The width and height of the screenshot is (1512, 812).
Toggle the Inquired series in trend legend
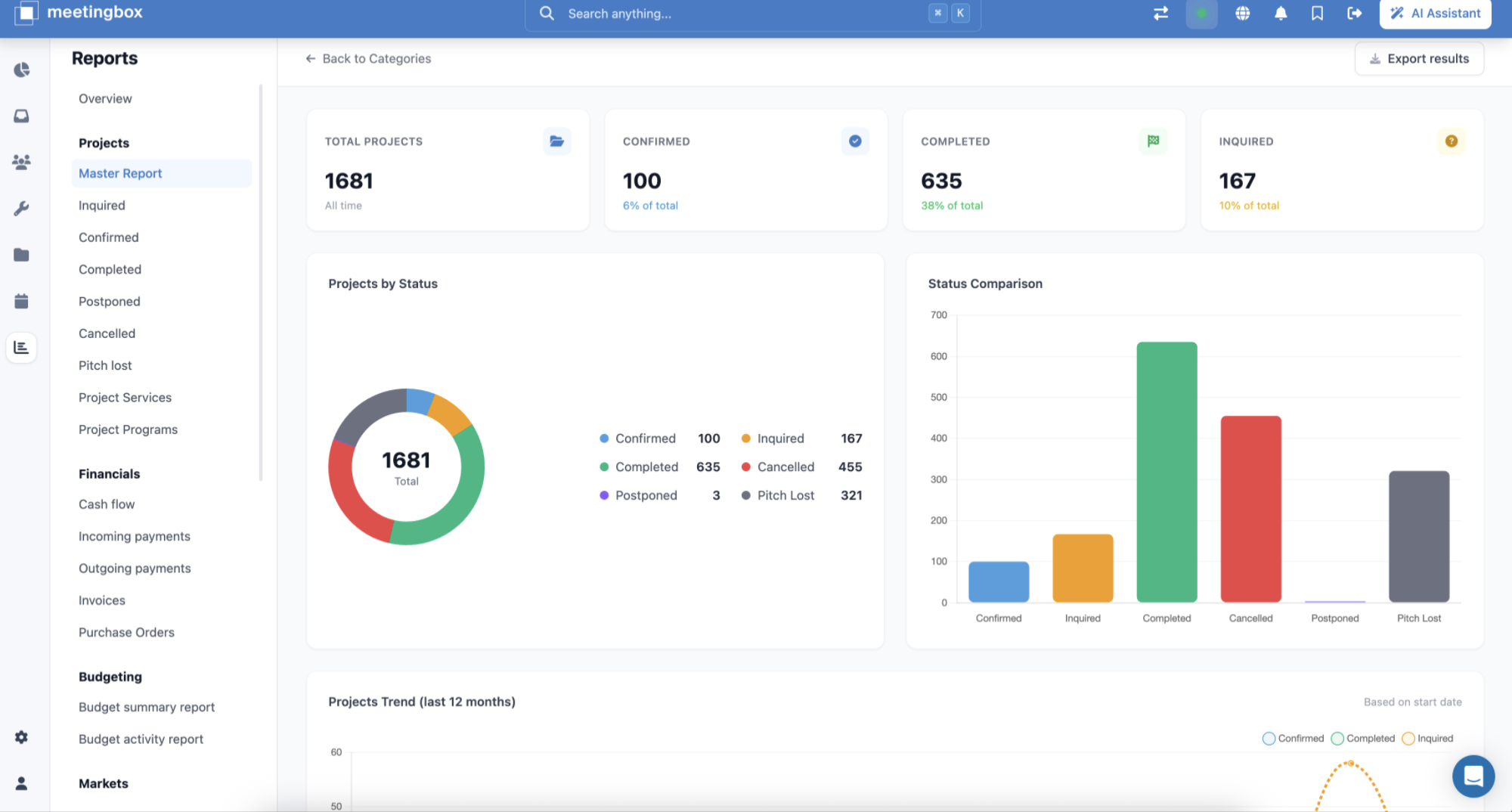point(1427,739)
